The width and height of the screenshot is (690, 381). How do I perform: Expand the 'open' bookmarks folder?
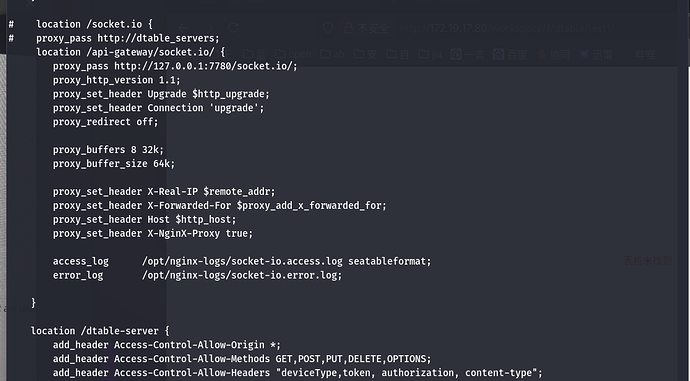coord(293,54)
